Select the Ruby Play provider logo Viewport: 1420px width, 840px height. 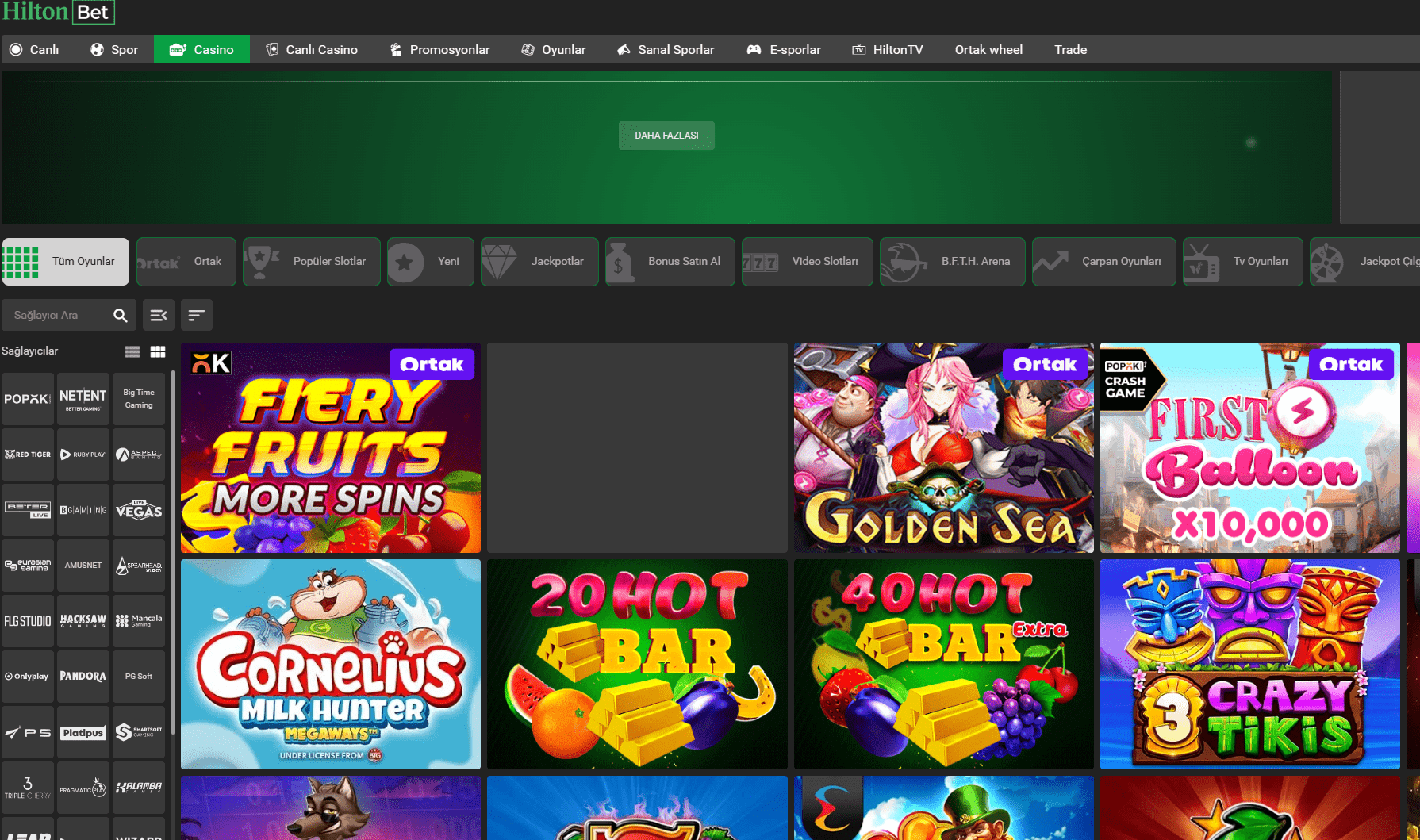(83, 455)
